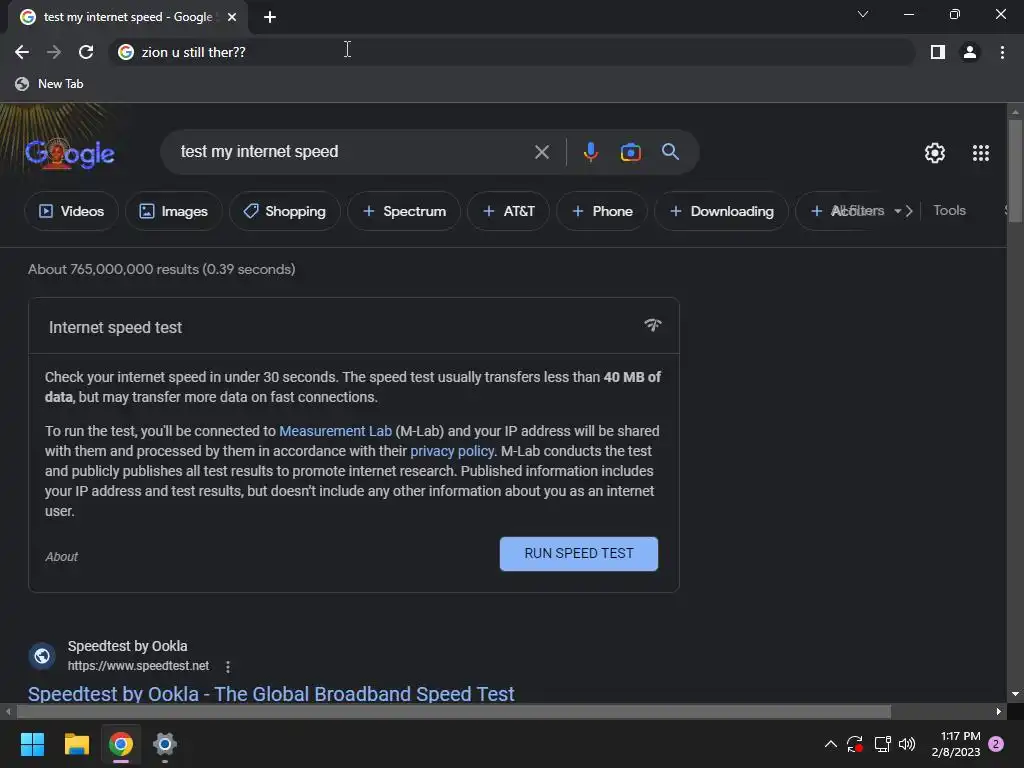This screenshot has height=768, width=1024.
Task: Add AT&T to the search
Action: (508, 211)
